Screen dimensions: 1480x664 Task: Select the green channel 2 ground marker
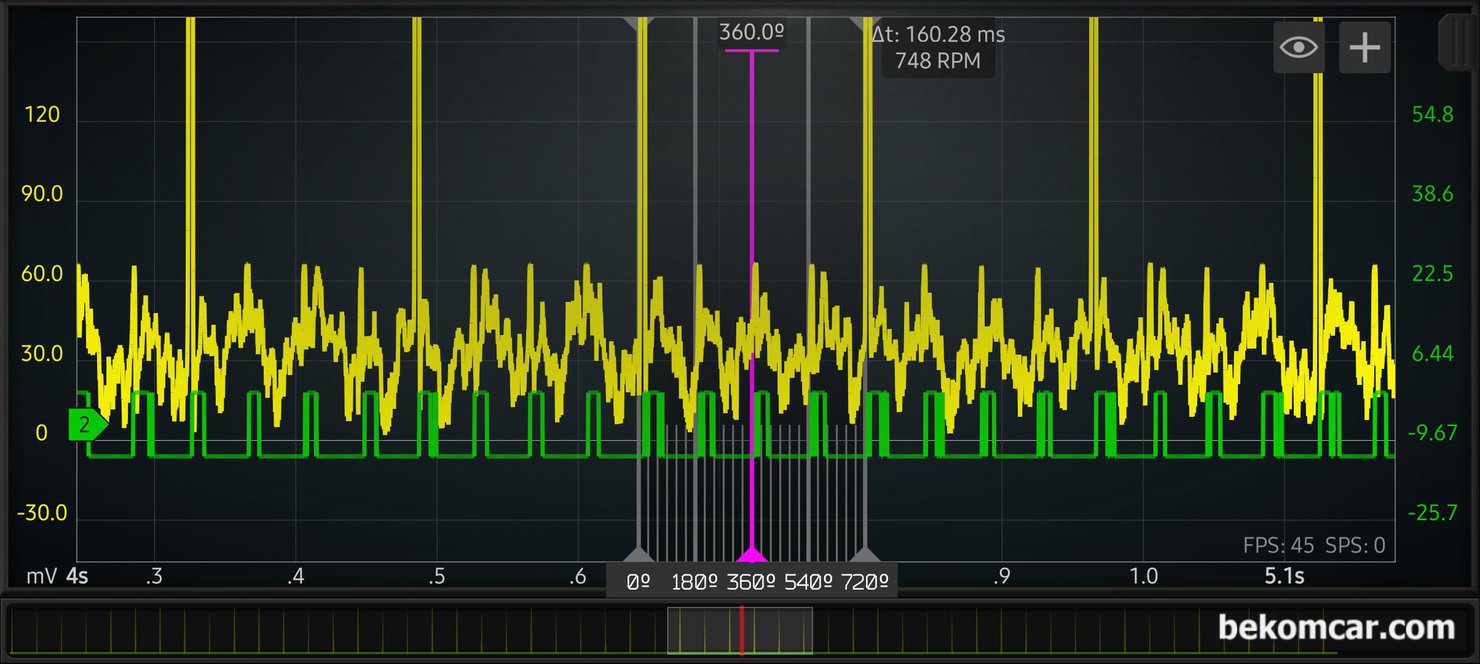[x=86, y=425]
